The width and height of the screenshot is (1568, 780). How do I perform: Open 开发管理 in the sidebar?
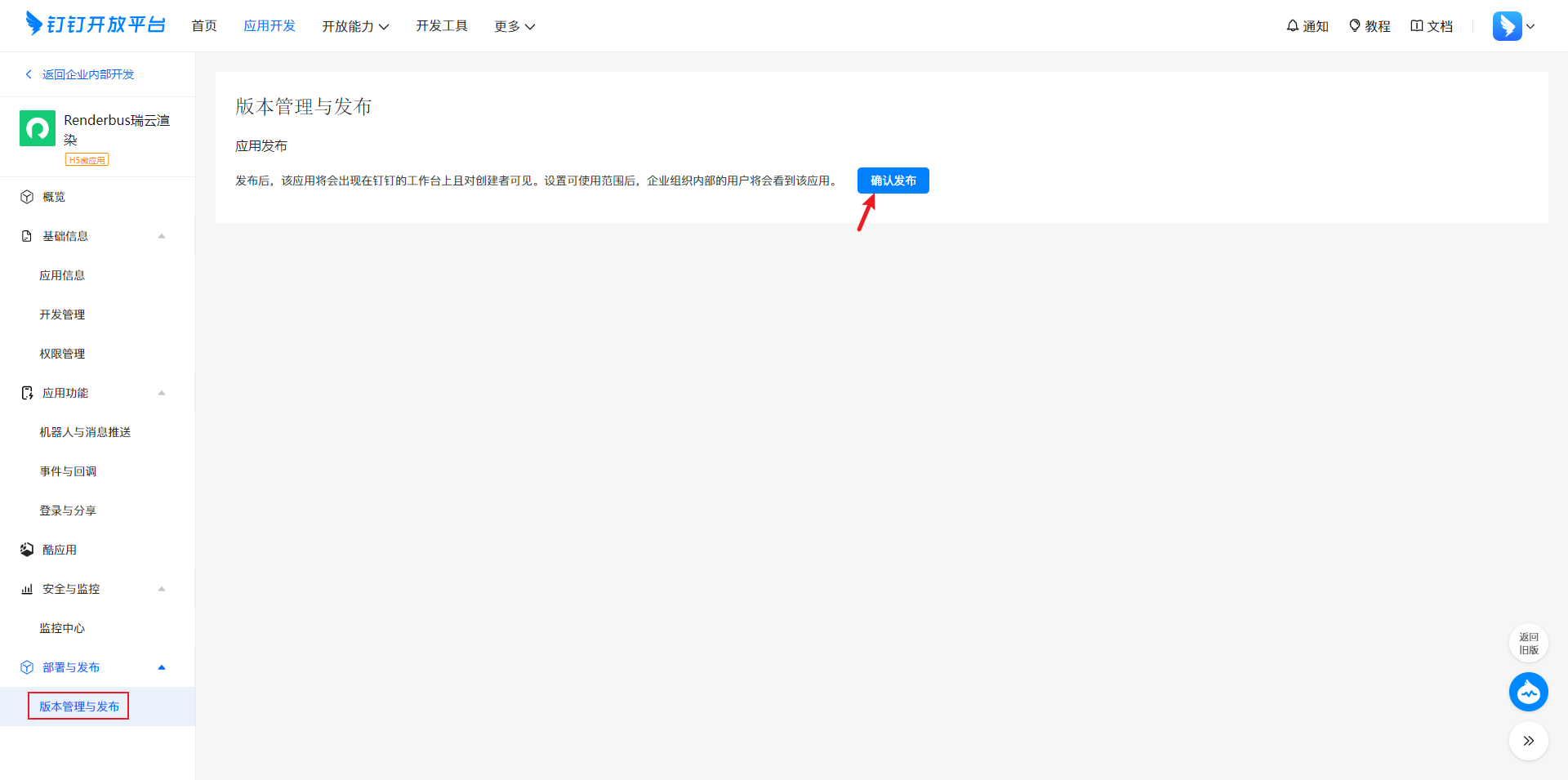point(62,314)
